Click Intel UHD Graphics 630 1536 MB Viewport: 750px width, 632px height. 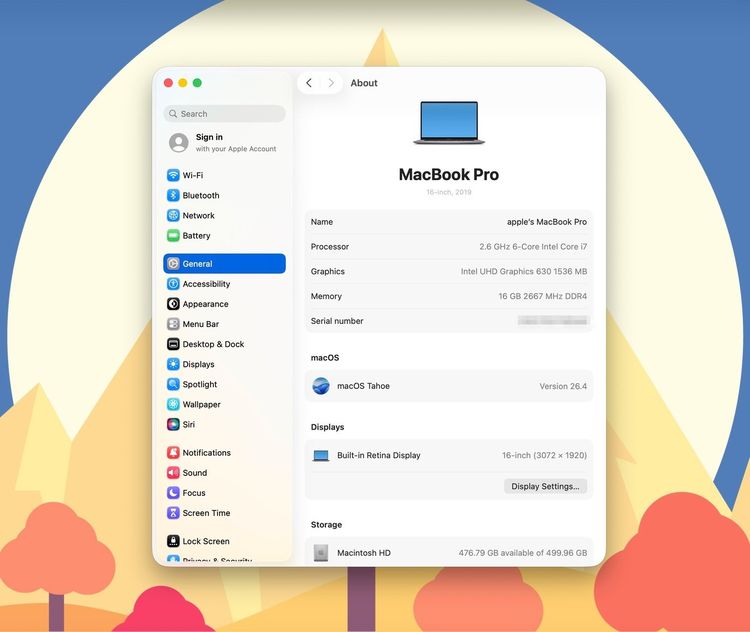coord(524,271)
